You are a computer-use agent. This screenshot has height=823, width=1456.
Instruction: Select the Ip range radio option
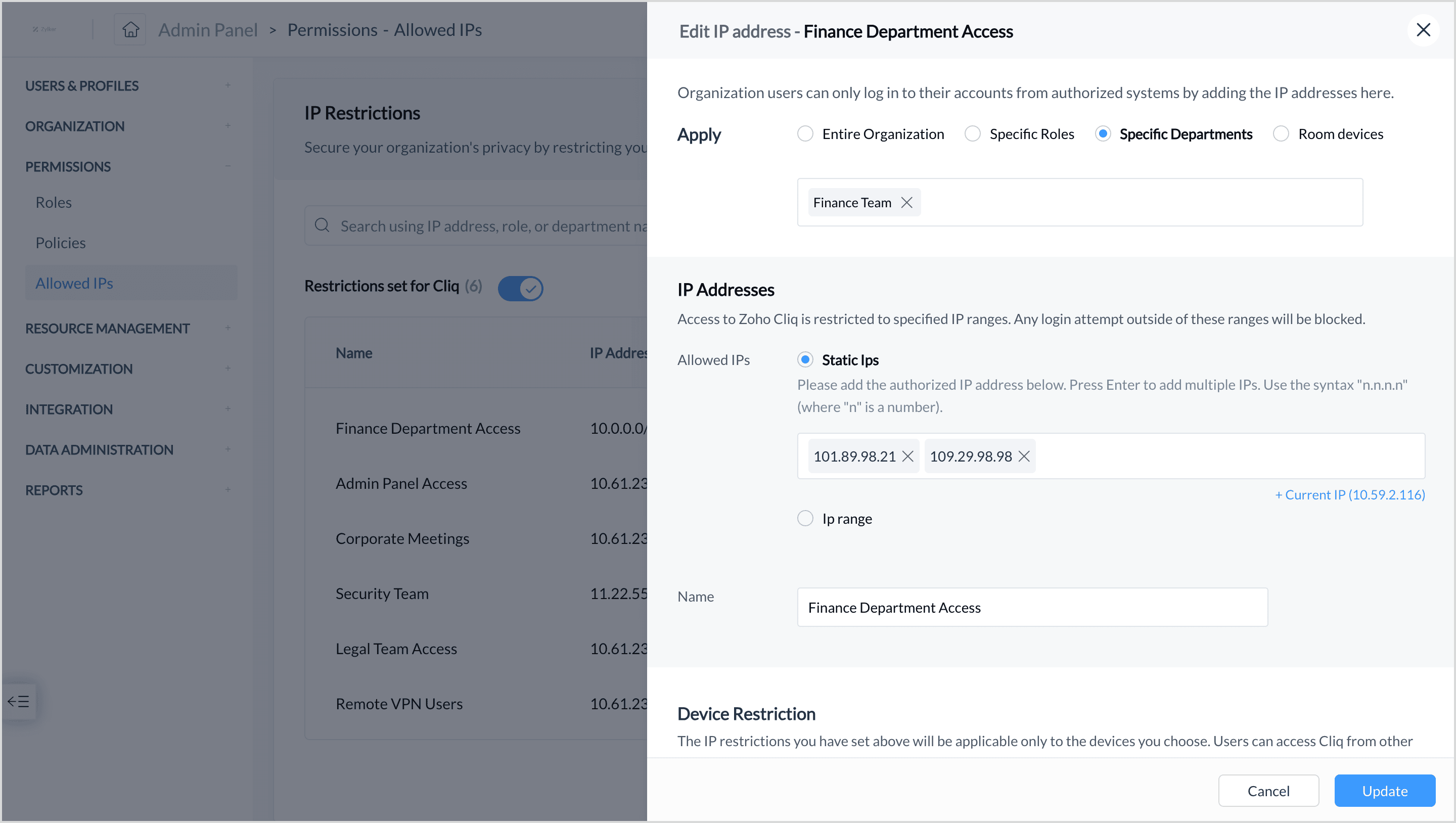(x=805, y=518)
